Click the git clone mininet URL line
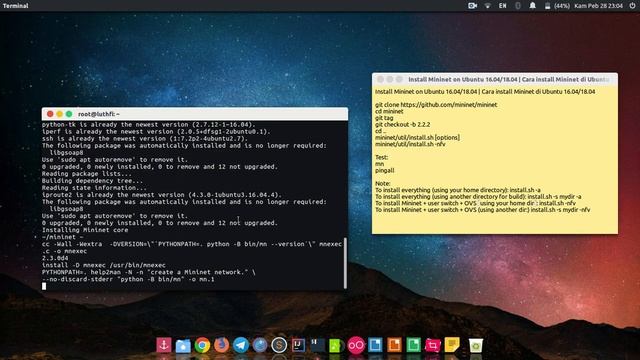This screenshot has width=640, height=360. tap(436, 104)
